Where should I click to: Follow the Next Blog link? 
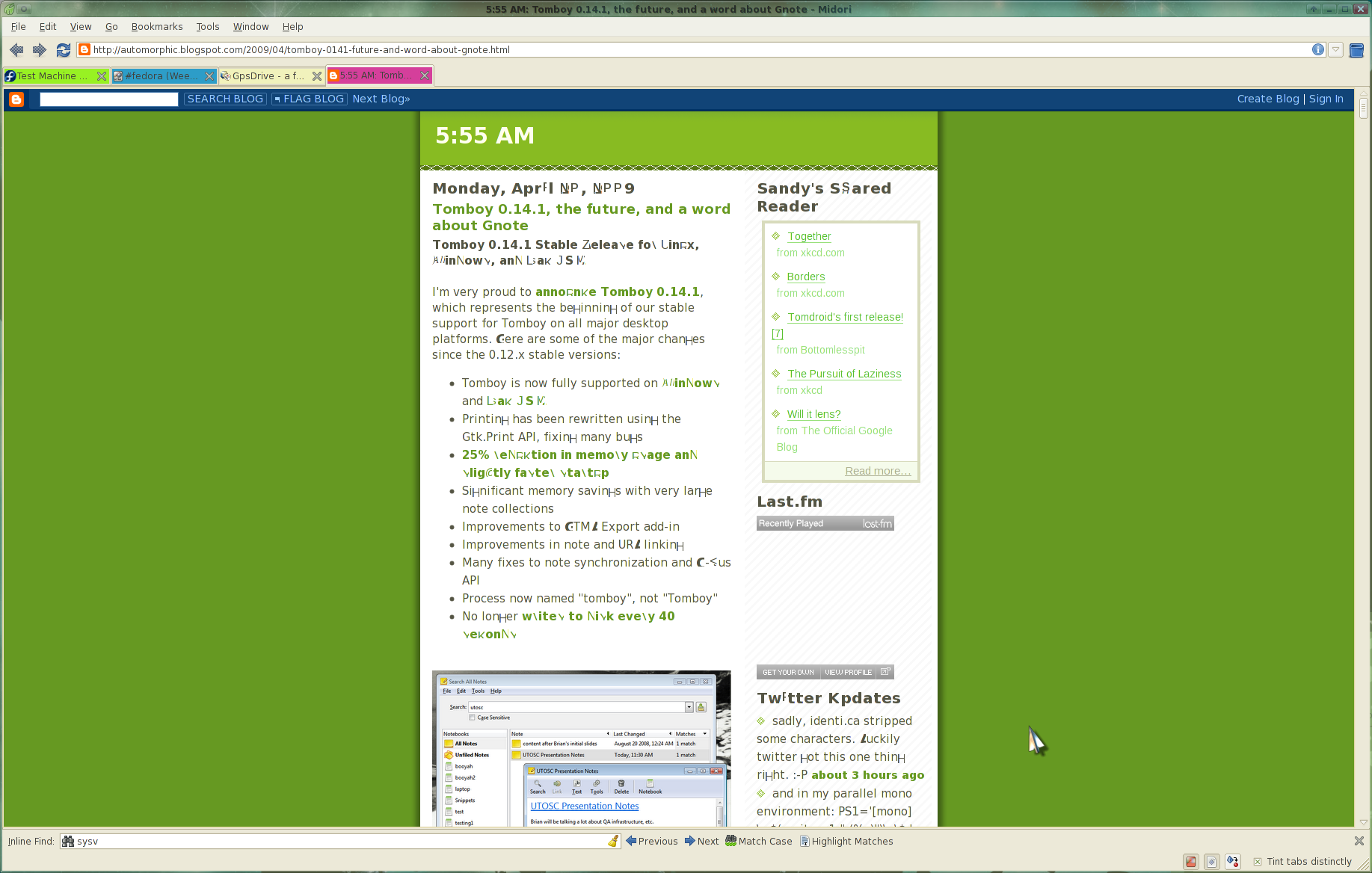click(381, 99)
